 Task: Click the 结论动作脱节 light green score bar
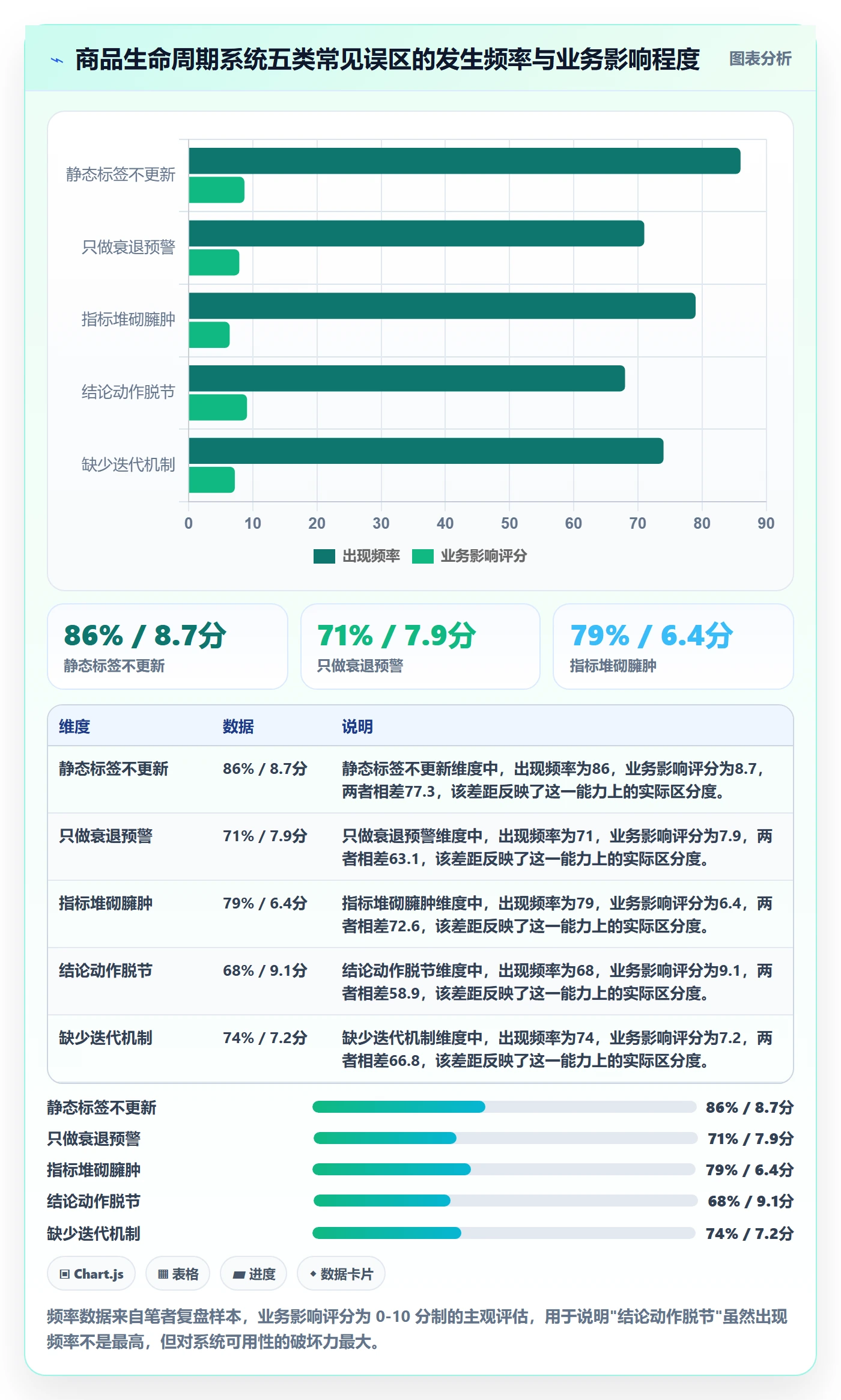217,407
